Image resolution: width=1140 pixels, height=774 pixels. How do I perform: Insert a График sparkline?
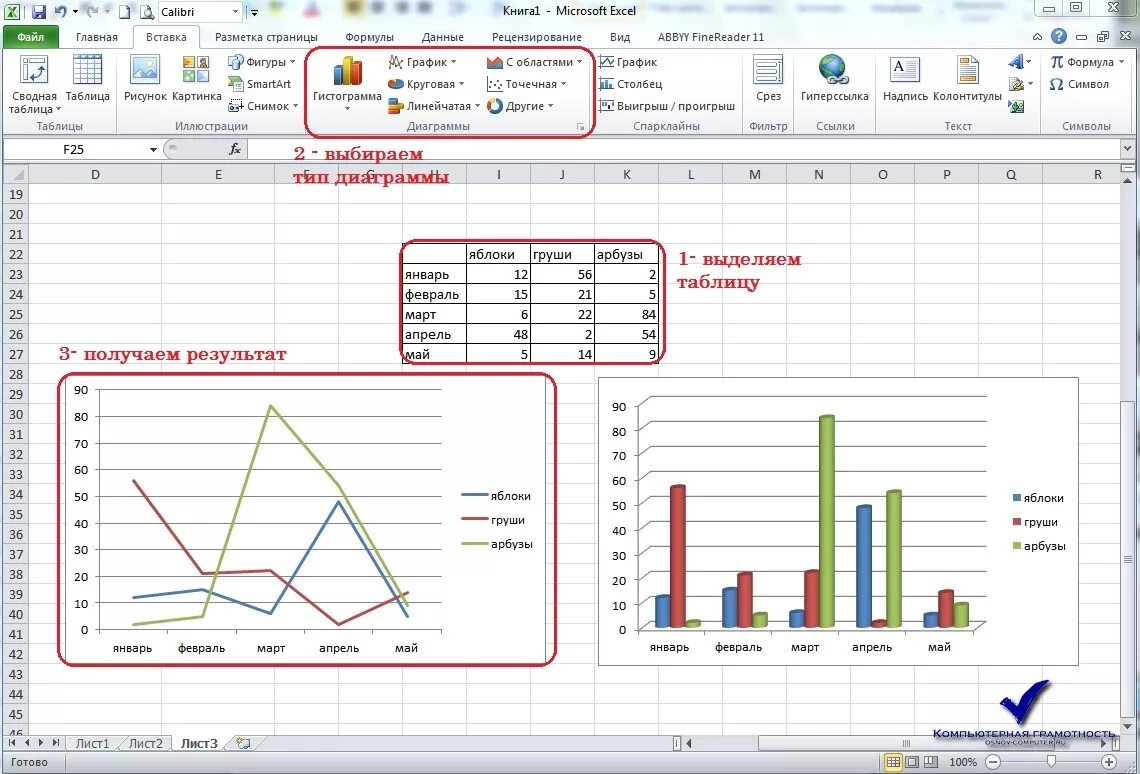tap(628, 63)
